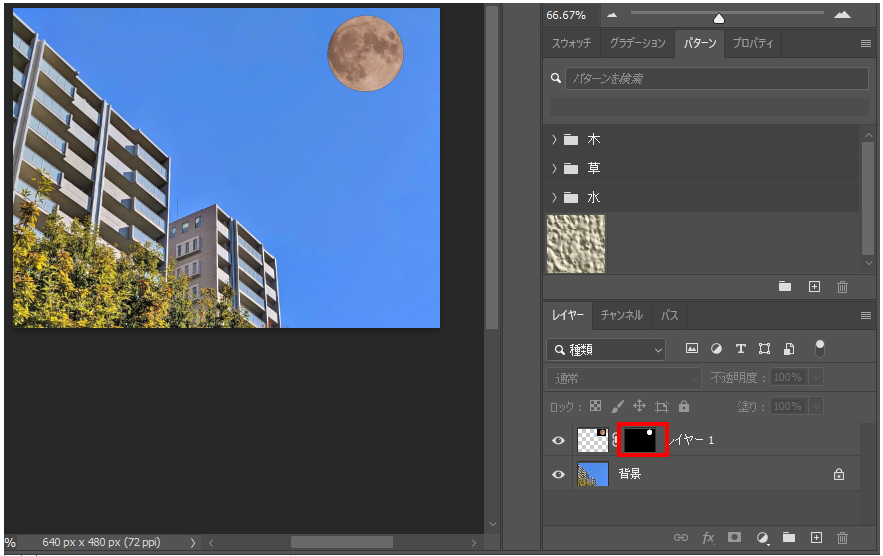Click the canvas horizontal scrollbar thumb
Image resolution: width=883 pixels, height=556 pixels.
[x=342, y=542]
